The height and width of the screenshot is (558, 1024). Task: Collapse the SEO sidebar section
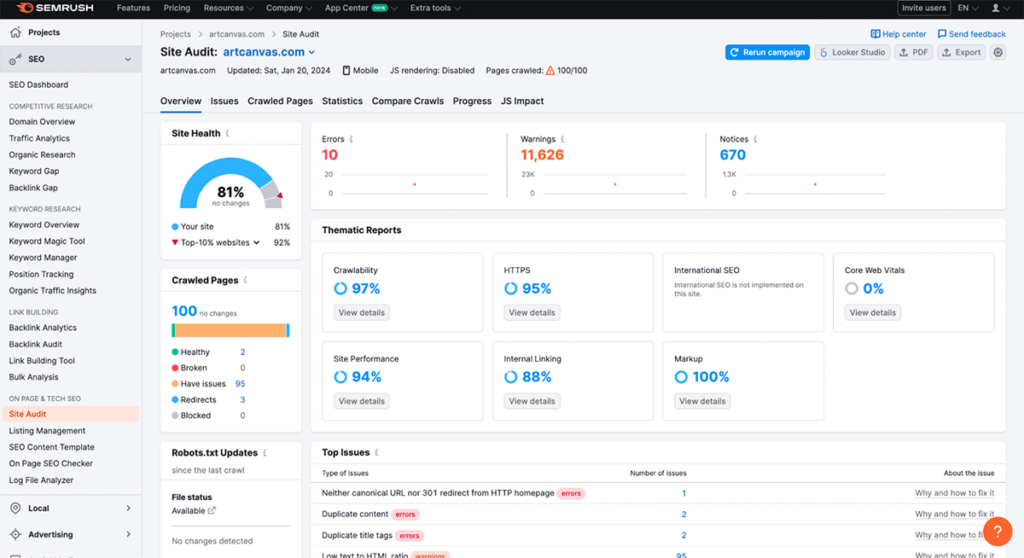[128, 59]
